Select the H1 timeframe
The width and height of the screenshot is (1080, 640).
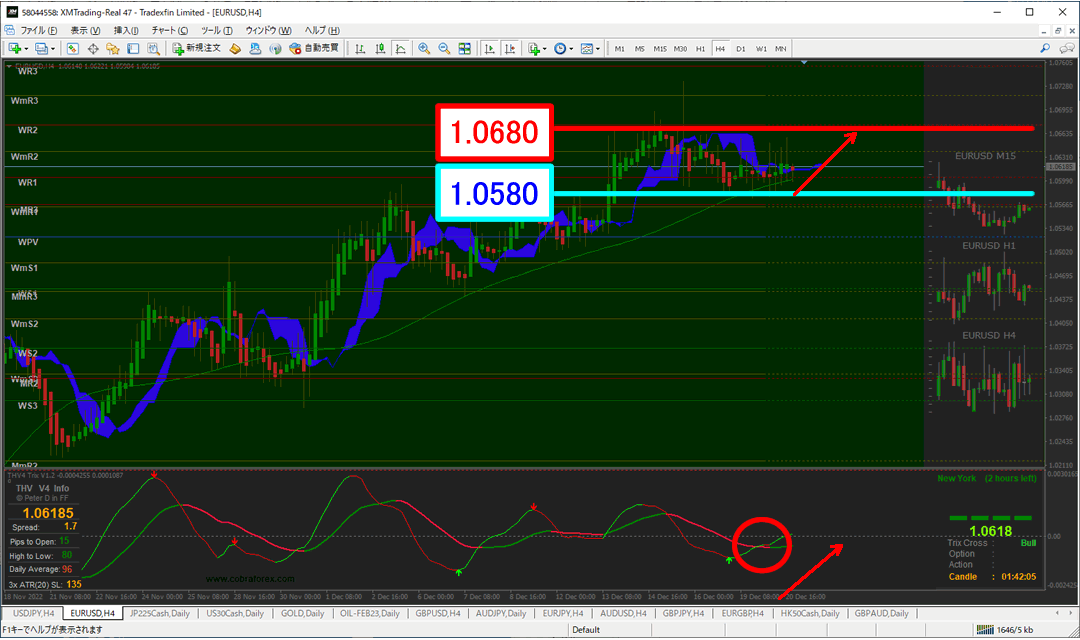coord(700,49)
